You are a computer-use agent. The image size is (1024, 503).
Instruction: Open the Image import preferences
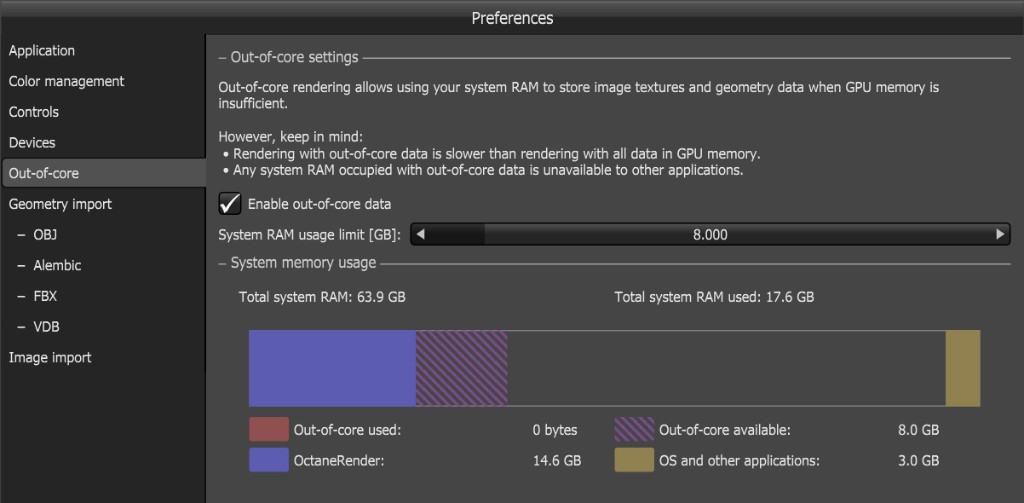tap(50, 358)
